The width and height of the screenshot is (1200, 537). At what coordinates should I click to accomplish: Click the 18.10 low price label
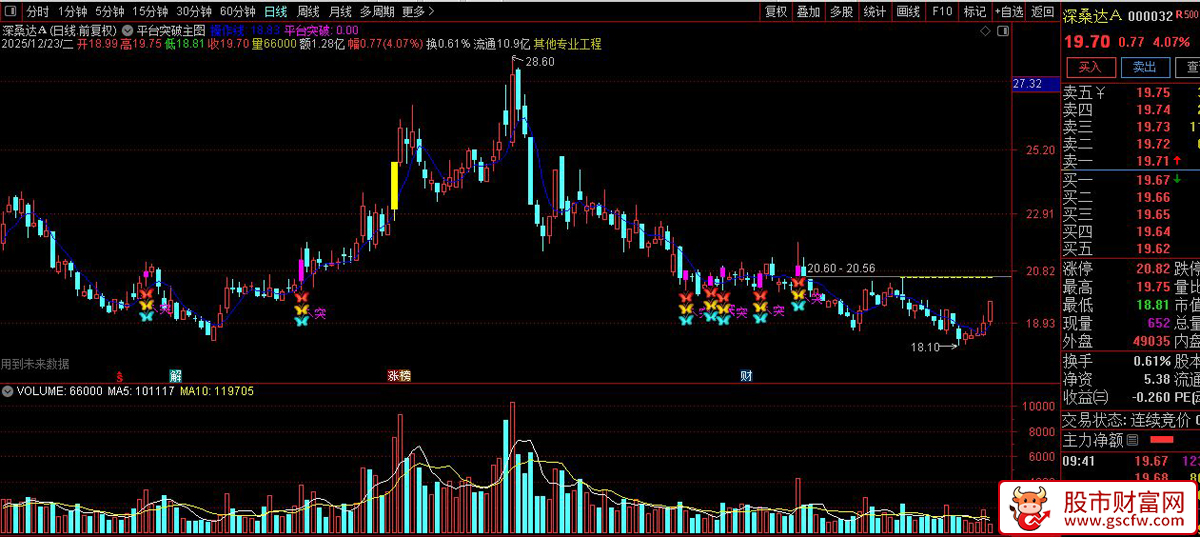[925, 347]
